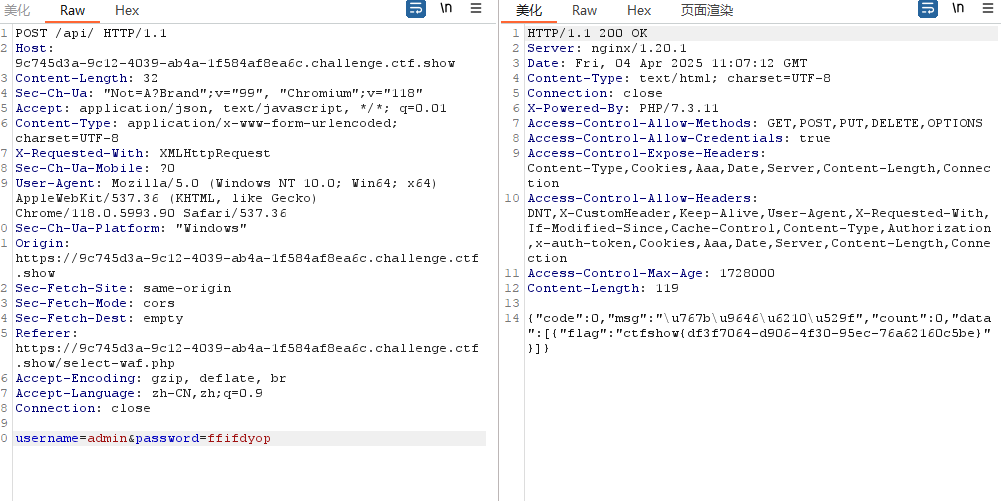
Task: Click the Sec-Ch-Ua-Mobile: ?0 line
Action: (x=95, y=168)
